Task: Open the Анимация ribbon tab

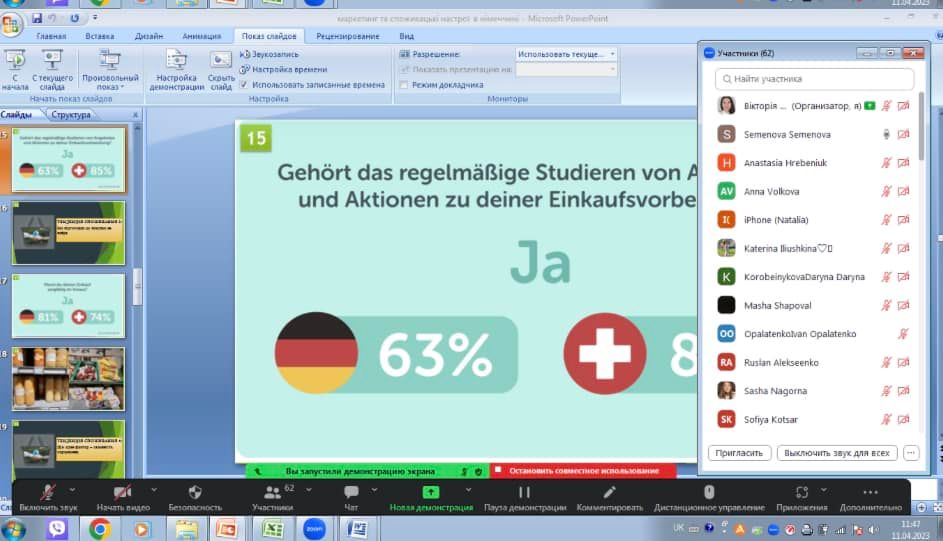Action: coord(201,36)
